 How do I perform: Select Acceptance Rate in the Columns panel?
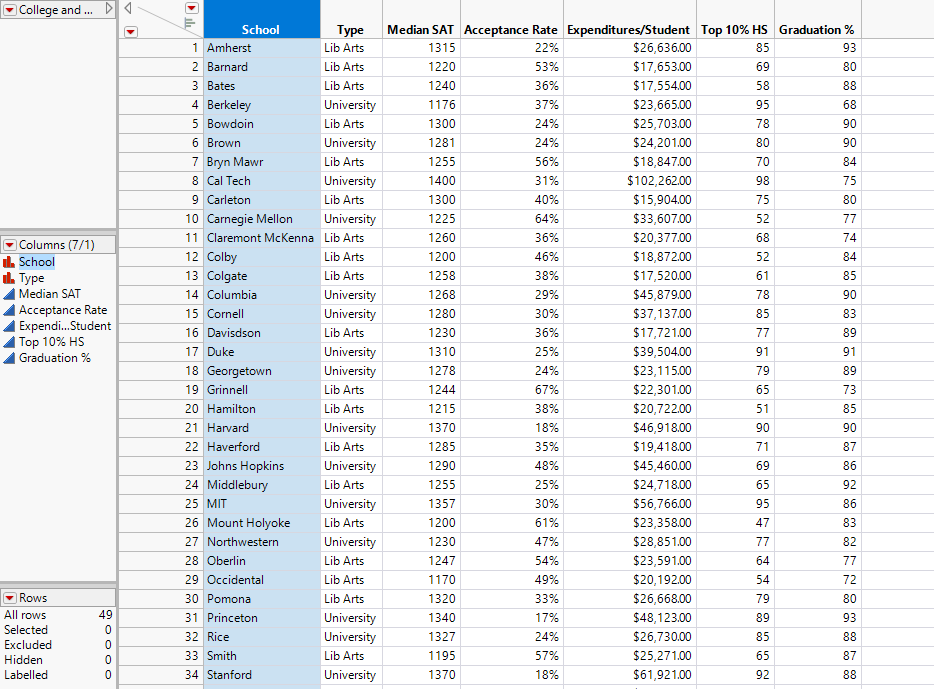[x=63, y=310]
